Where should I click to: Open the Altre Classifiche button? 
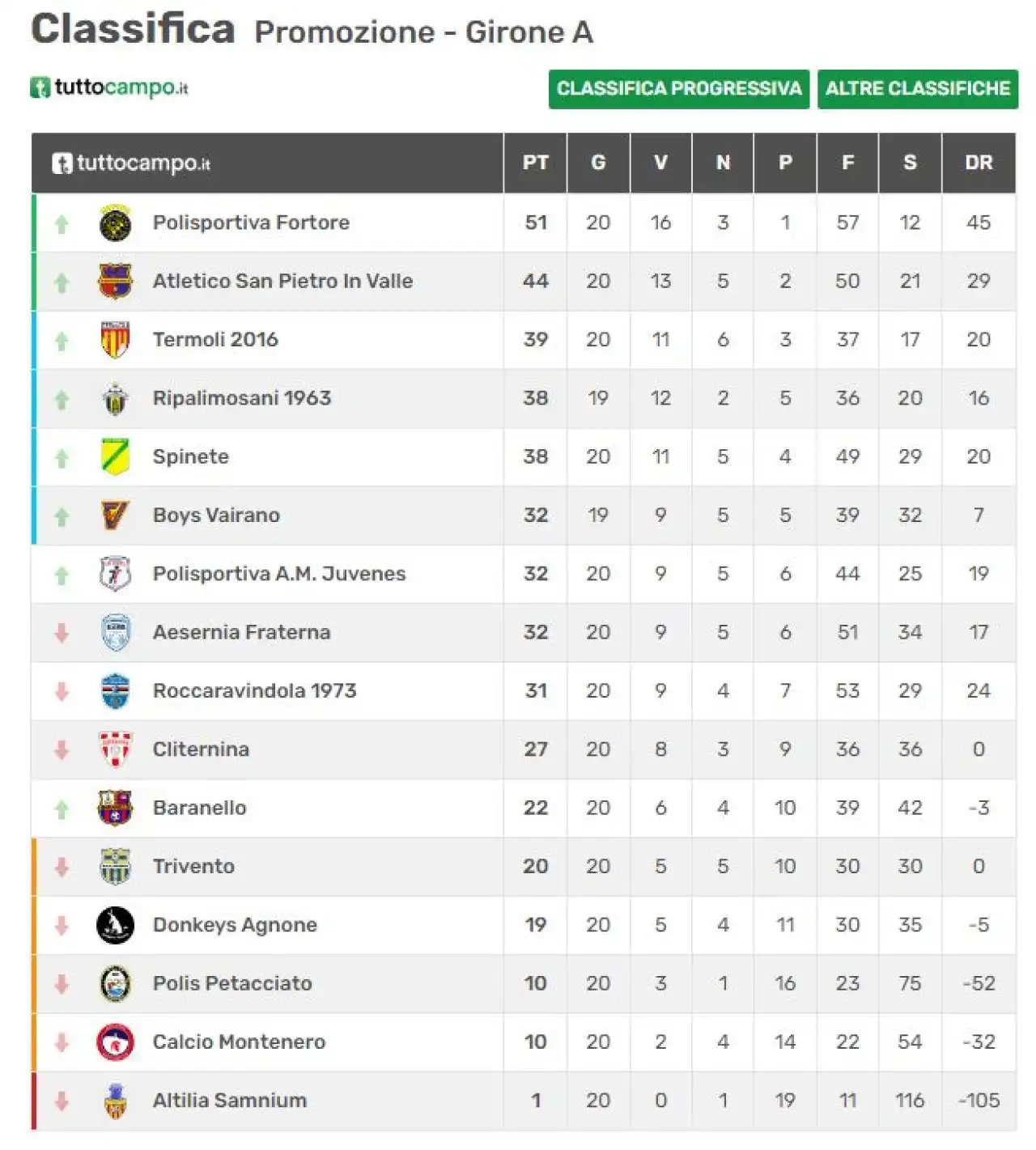coord(918,89)
